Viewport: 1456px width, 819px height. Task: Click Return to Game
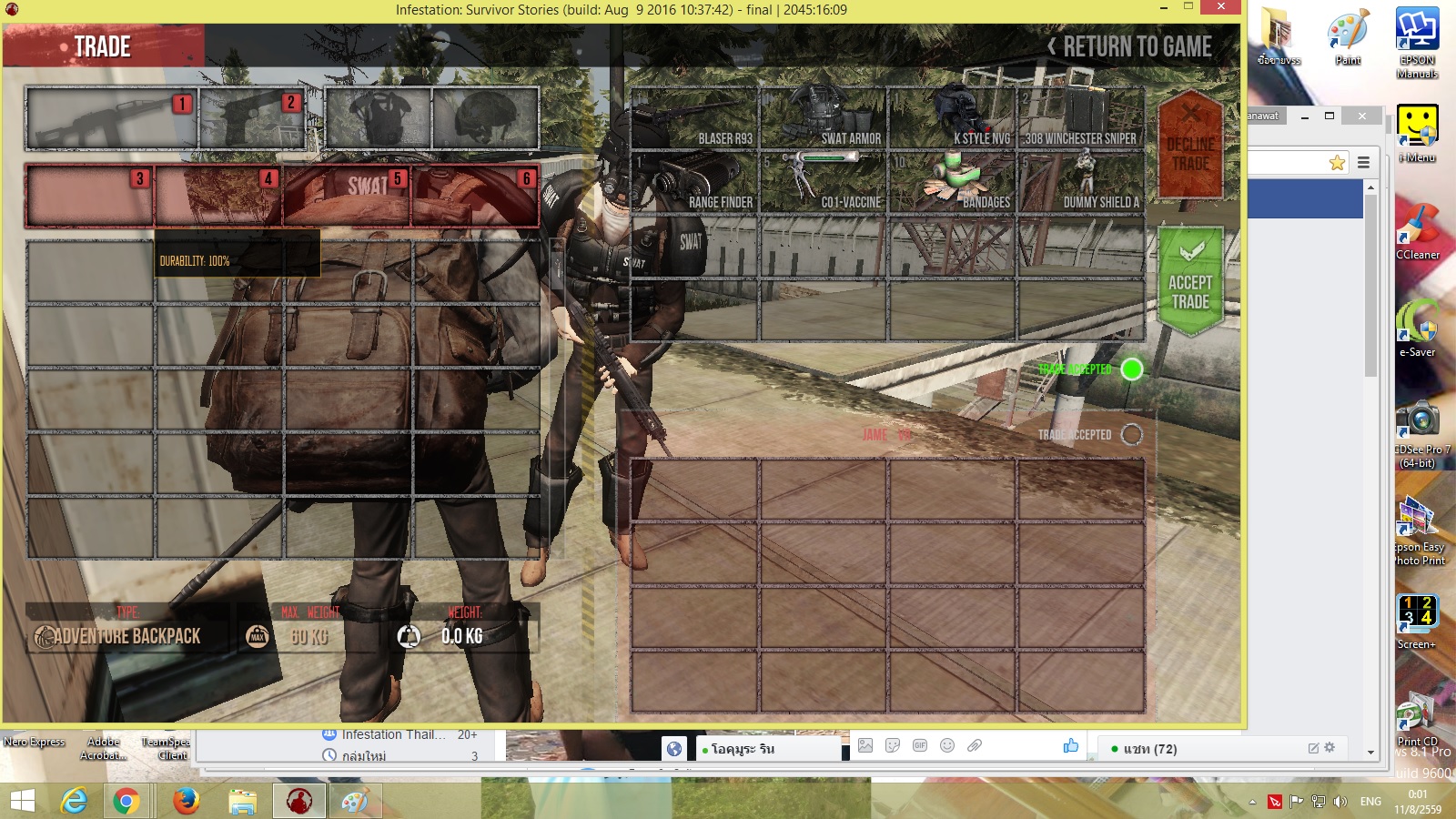(1129, 46)
